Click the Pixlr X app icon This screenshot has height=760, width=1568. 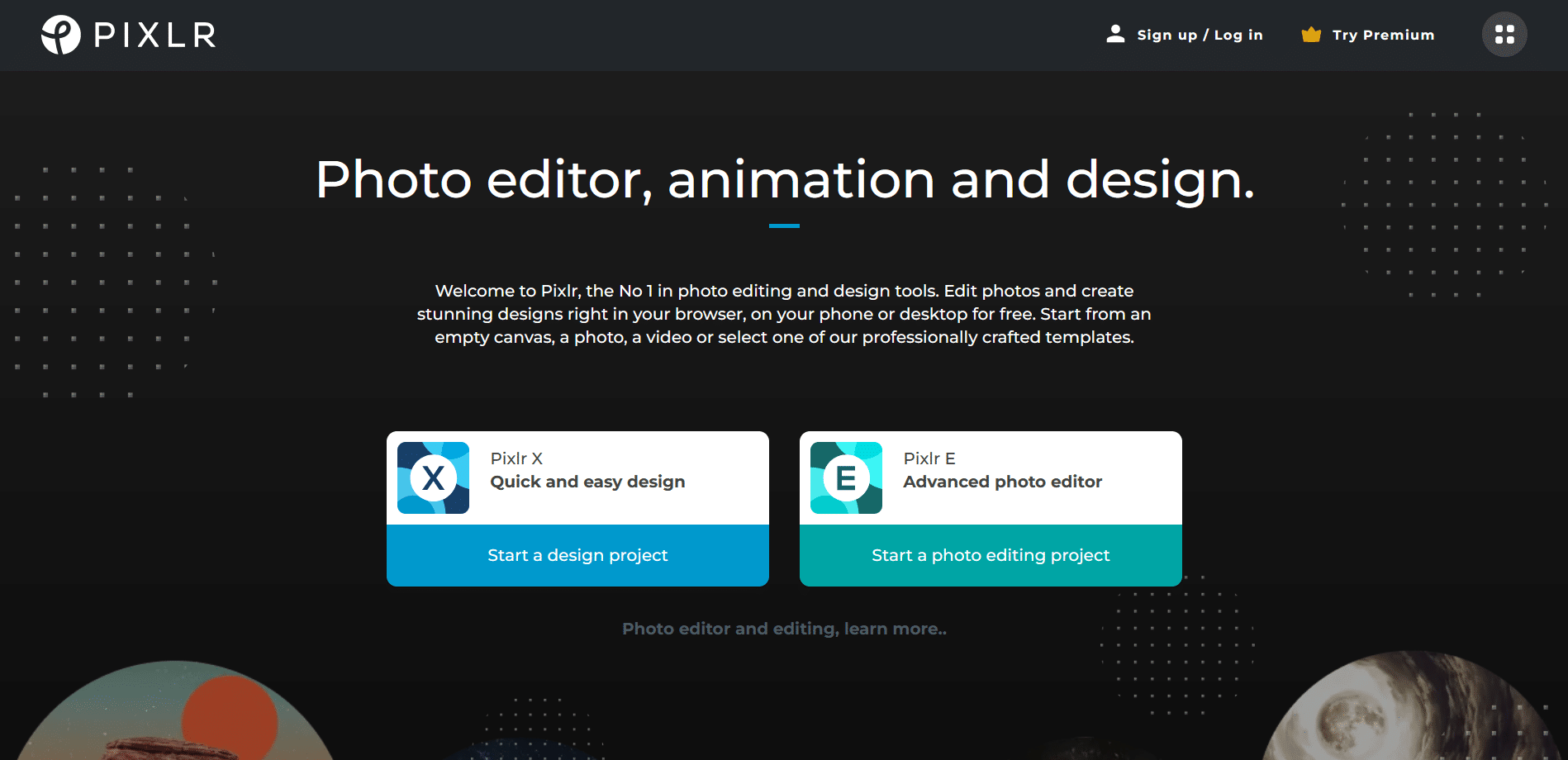(x=433, y=477)
